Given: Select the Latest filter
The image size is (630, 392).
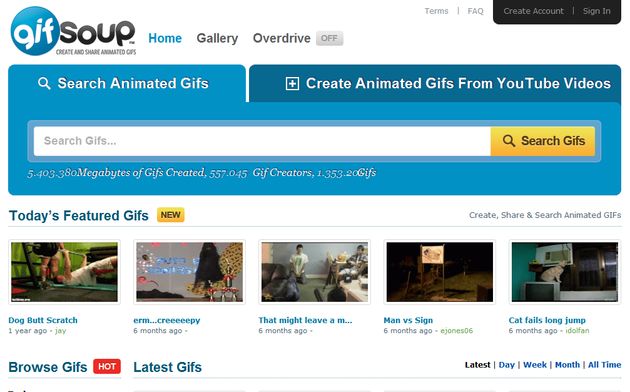Looking at the screenshot, I should 478,365.
